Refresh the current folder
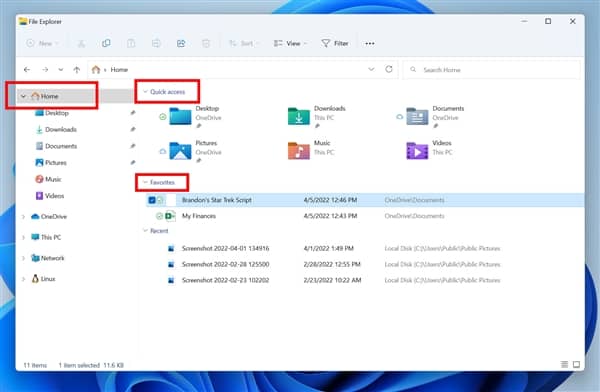 pyautogui.click(x=389, y=69)
